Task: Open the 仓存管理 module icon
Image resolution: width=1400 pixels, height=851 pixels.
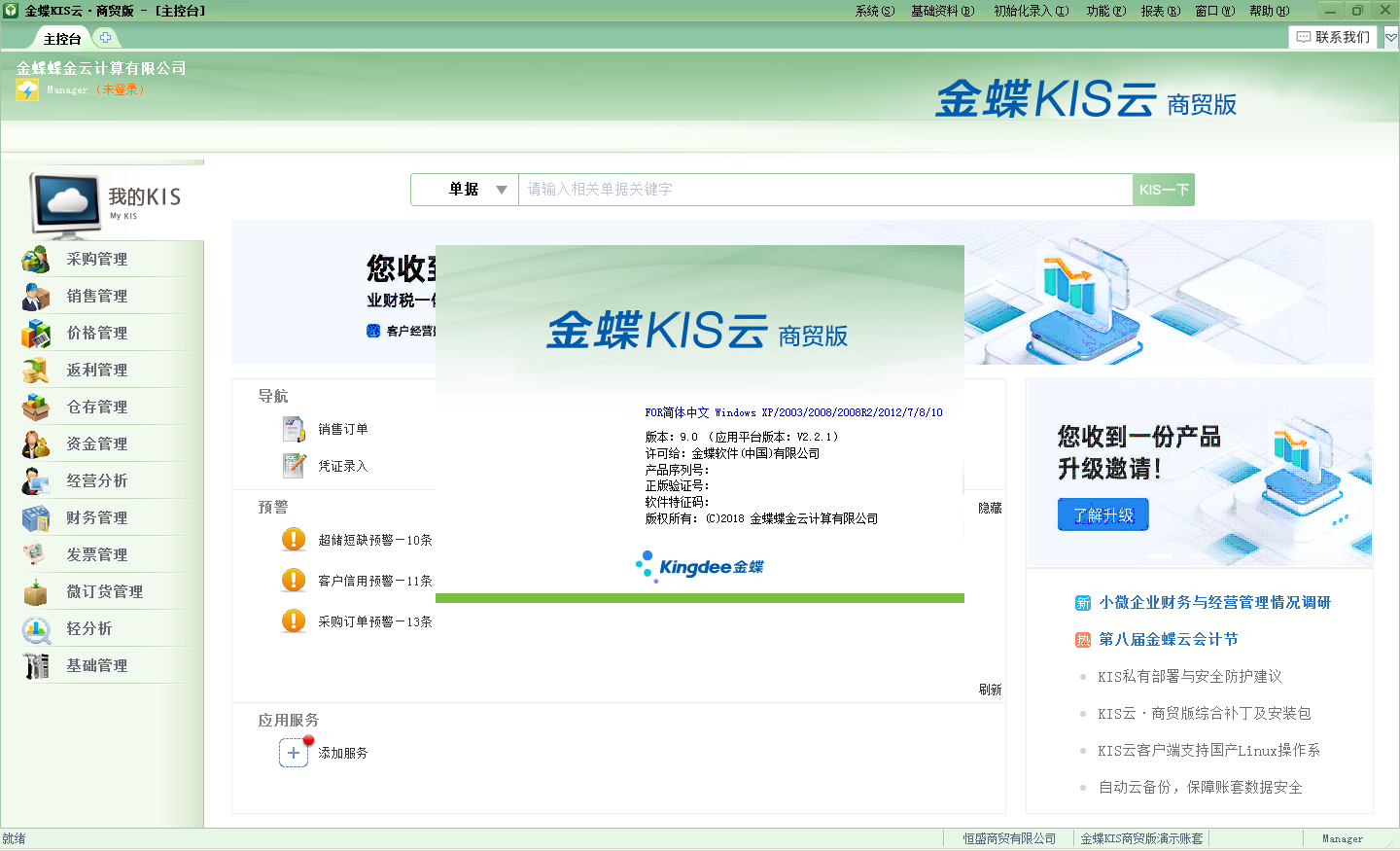Action: [36, 408]
